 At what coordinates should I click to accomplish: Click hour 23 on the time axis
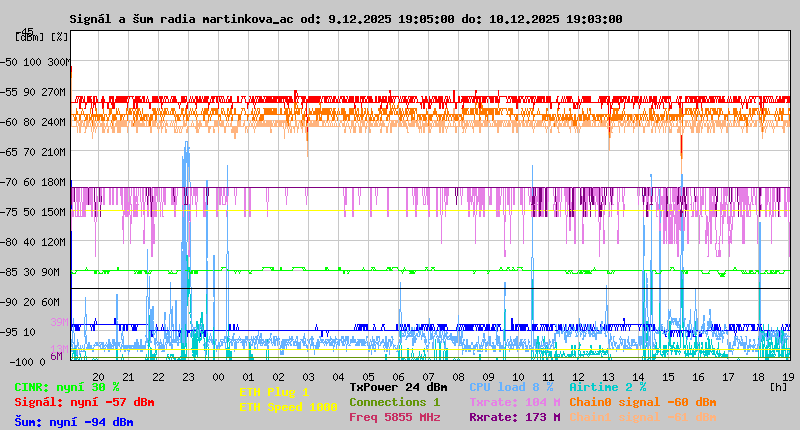pyautogui.click(x=188, y=375)
